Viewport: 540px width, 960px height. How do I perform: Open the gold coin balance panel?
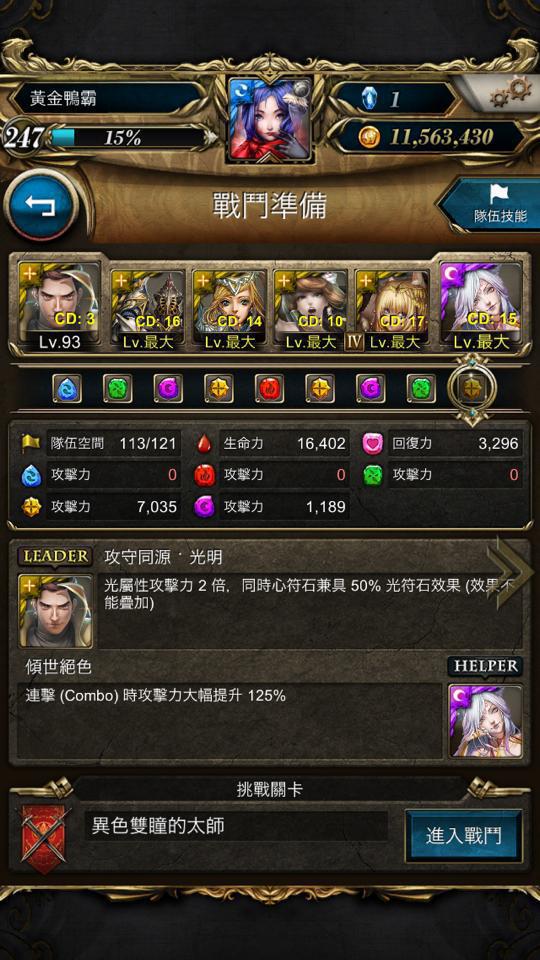[430, 137]
